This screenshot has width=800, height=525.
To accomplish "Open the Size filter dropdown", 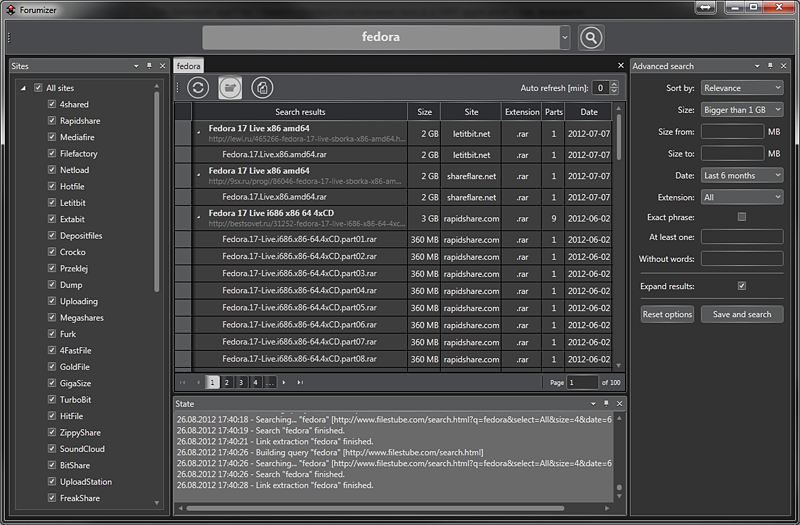I will (x=742, y=110).
